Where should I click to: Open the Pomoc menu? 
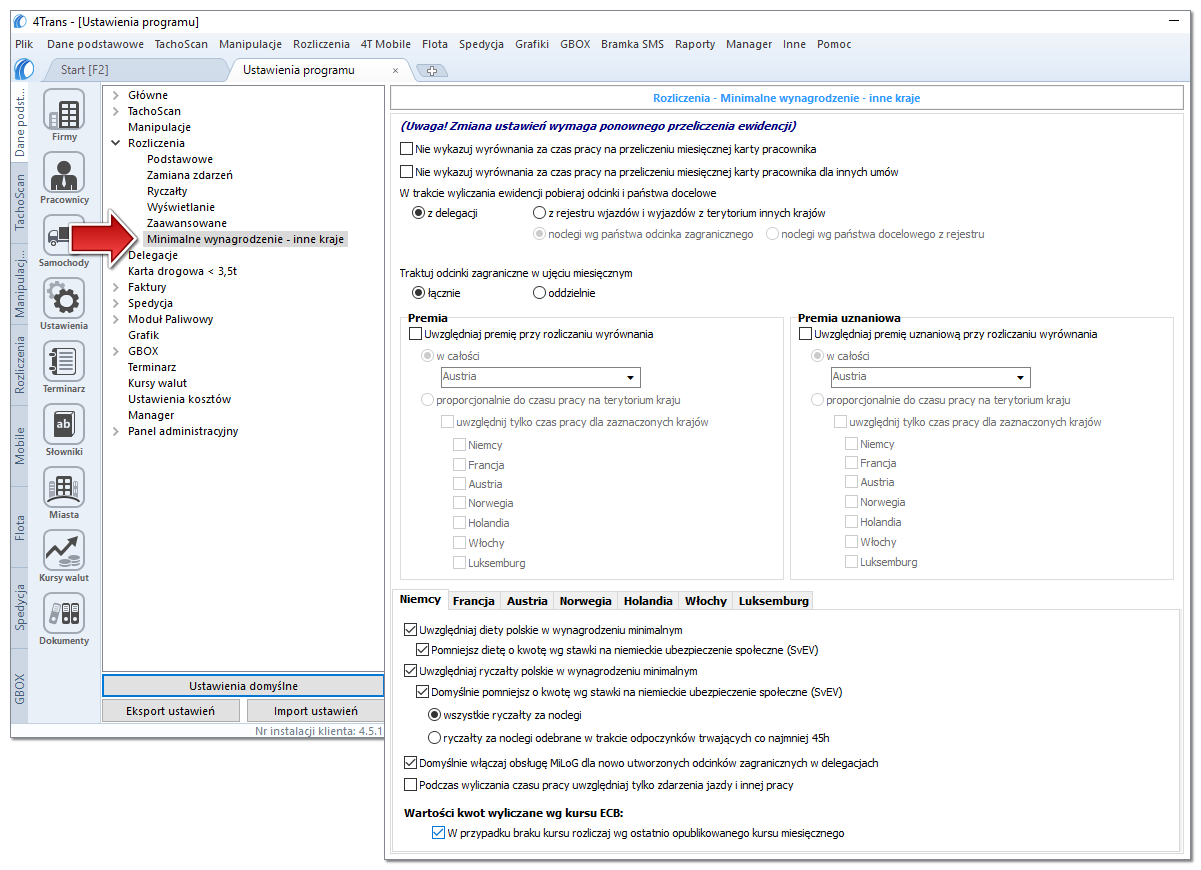click(834, 44)
